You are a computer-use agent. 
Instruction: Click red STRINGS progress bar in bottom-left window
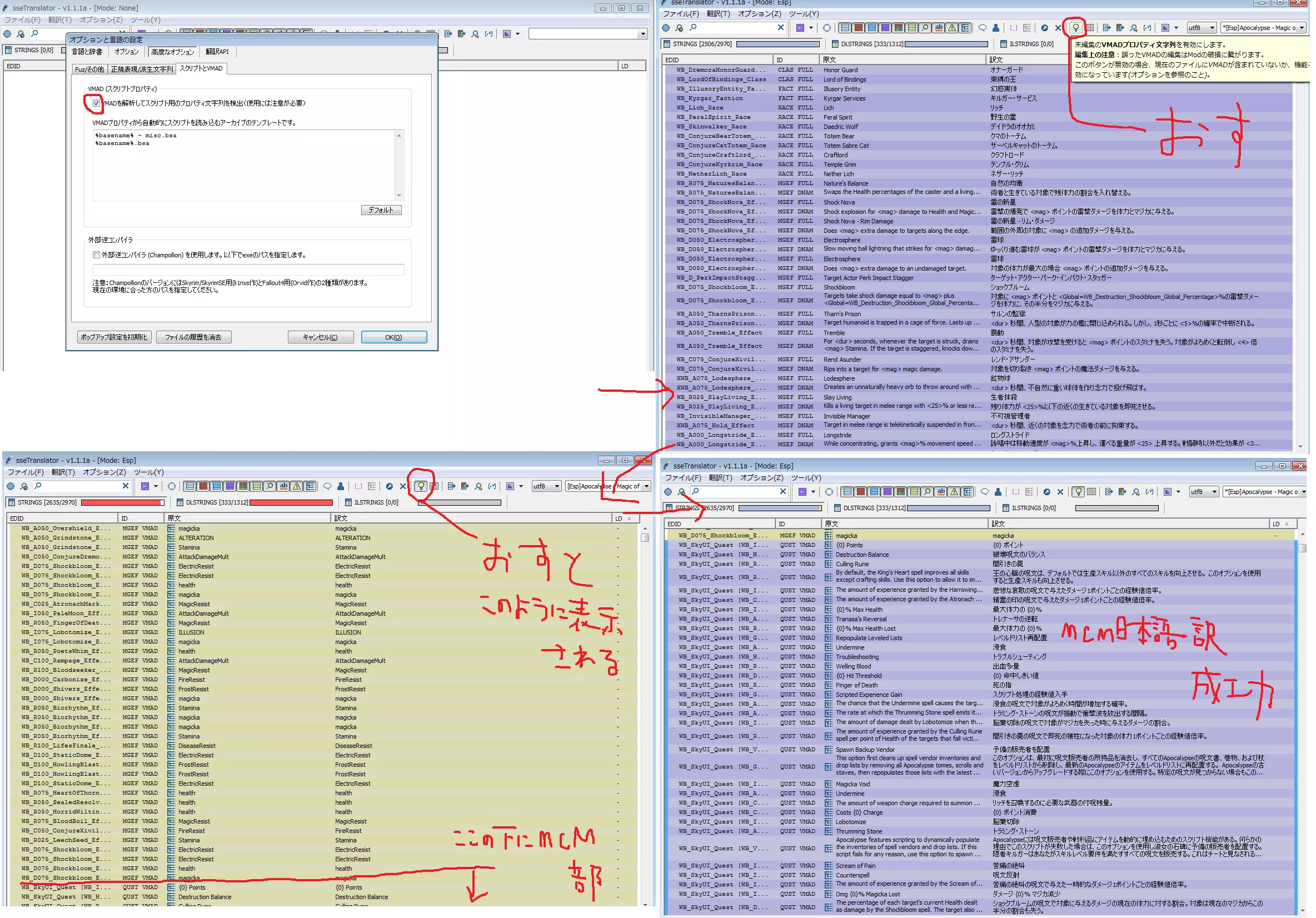[x=123, y=502]
